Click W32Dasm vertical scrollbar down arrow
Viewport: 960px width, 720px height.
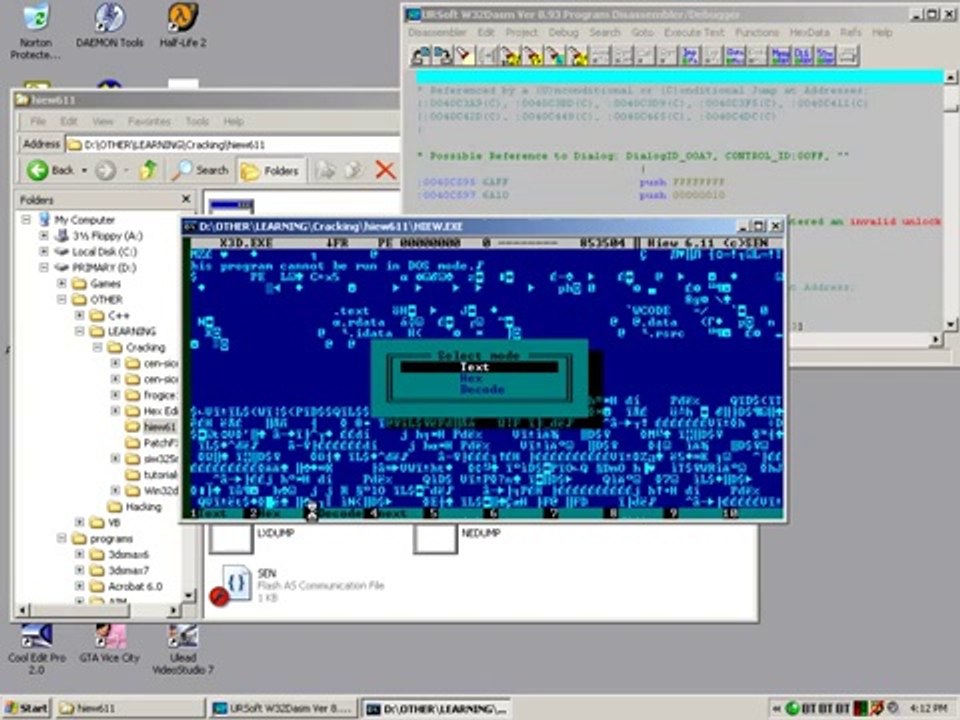950,324
